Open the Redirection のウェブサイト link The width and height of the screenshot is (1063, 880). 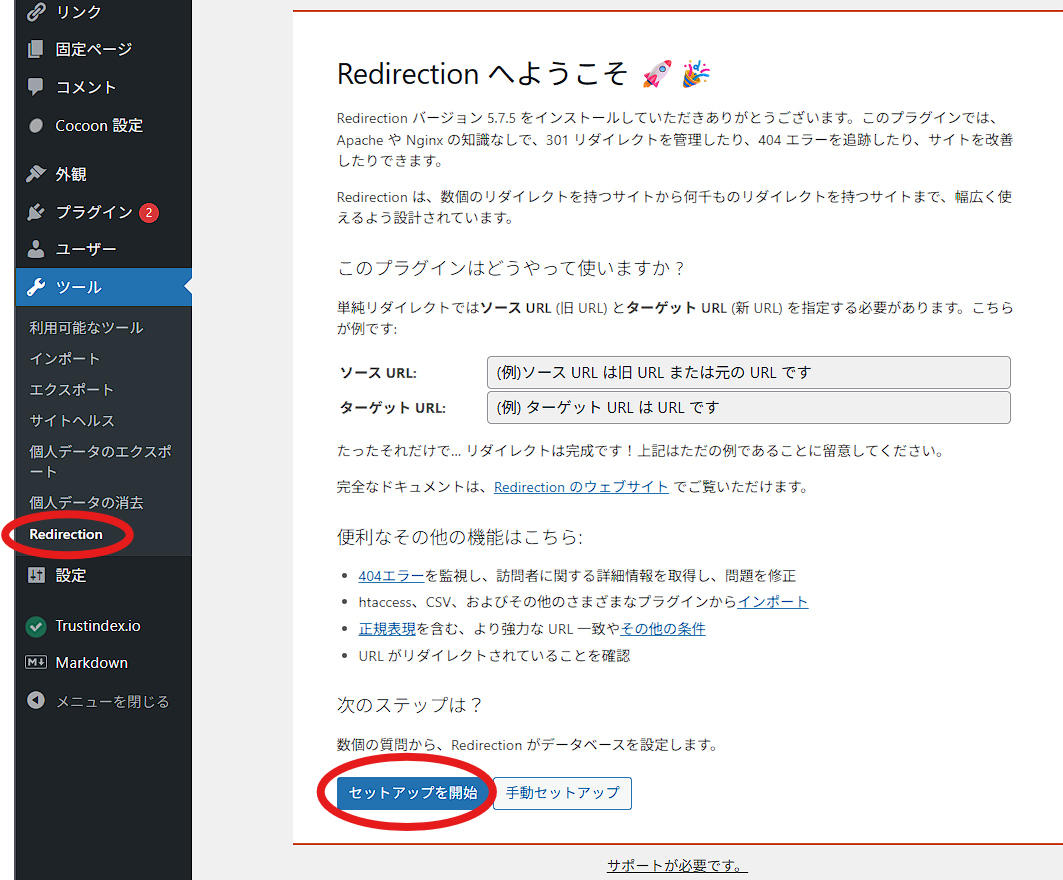click(x=581, y=487)
